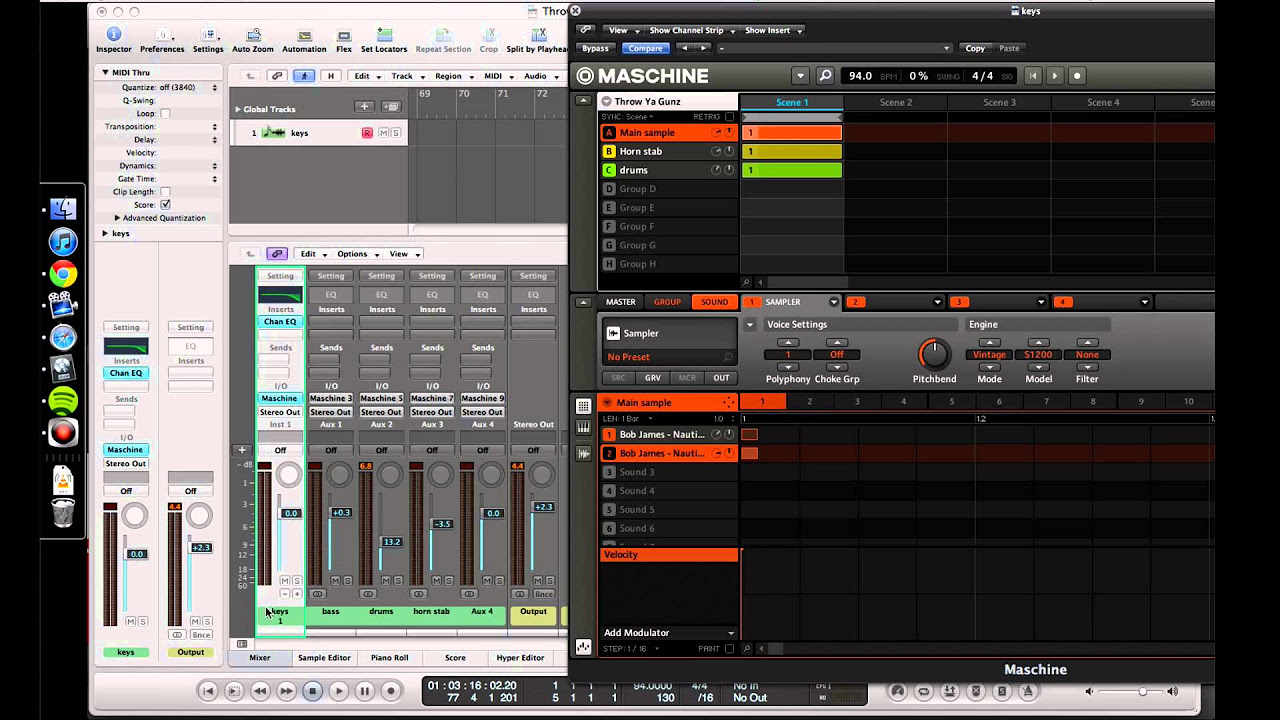Enable the Clip Length checkbox
The height and width of the screenshot is (720, 1280).
[165, 192]
